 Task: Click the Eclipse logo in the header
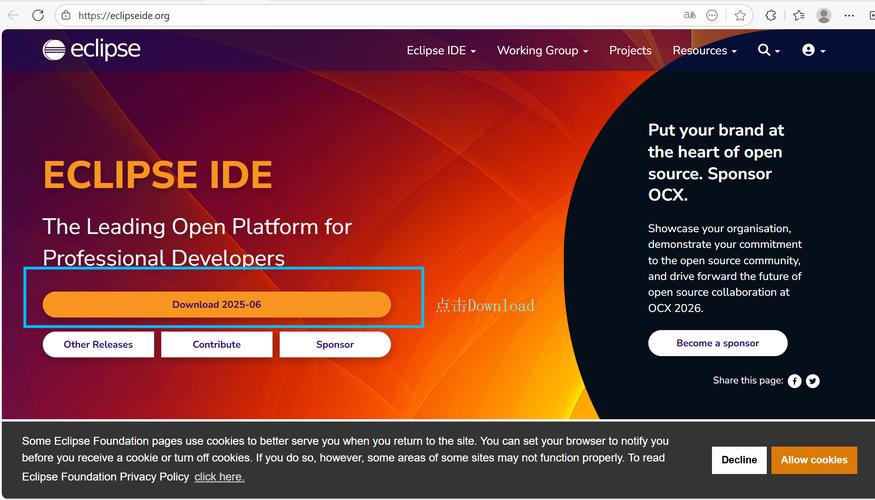point(91,49)
